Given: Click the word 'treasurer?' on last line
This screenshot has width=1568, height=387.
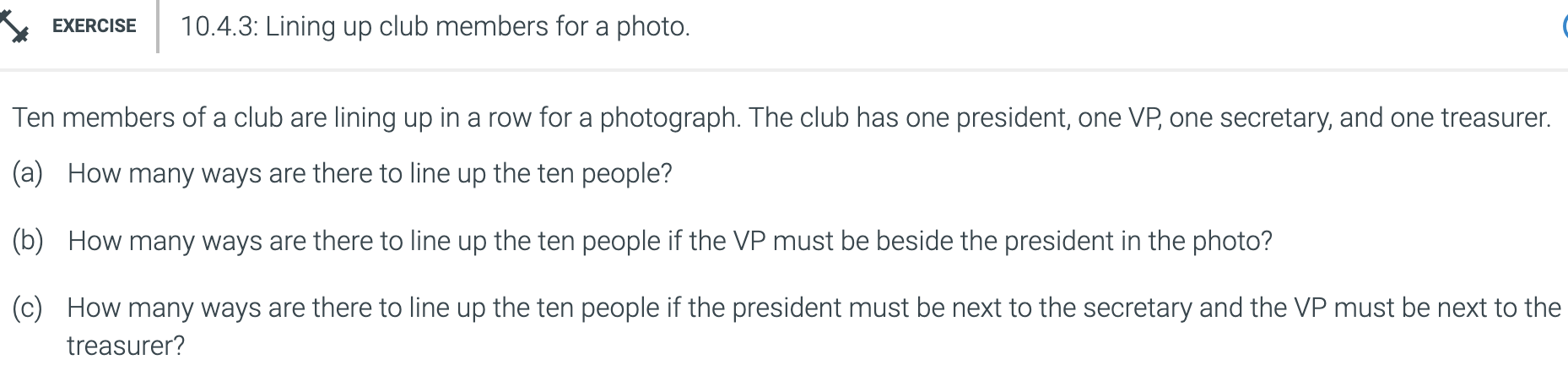Looking at the screenshot, I should click(x=126, y=346).
